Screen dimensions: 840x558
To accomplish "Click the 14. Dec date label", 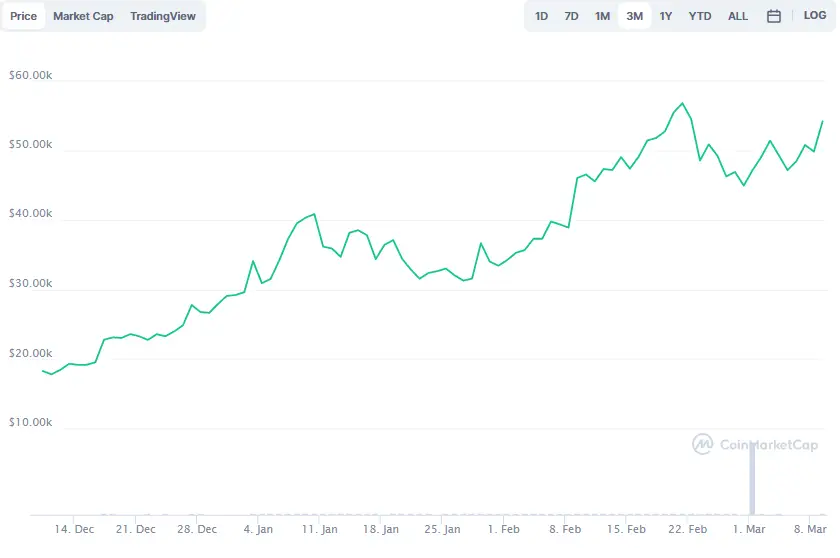I will coord(74,529).
